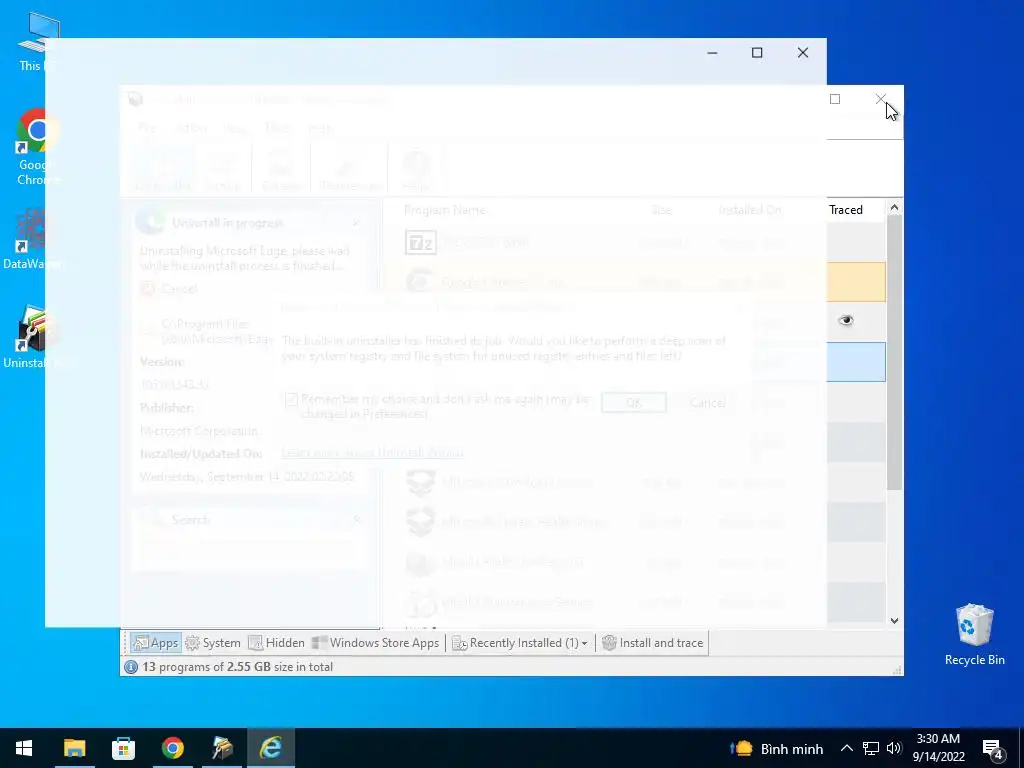
Task: Minimize the front translucent window
Action: point(712,53)
